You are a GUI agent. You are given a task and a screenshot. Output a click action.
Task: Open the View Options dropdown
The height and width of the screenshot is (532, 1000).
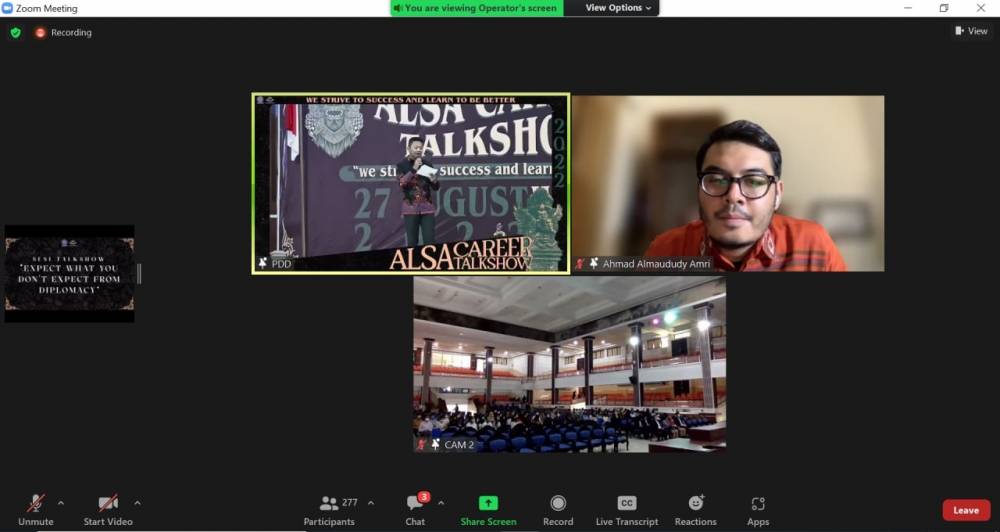coord(617,8)
